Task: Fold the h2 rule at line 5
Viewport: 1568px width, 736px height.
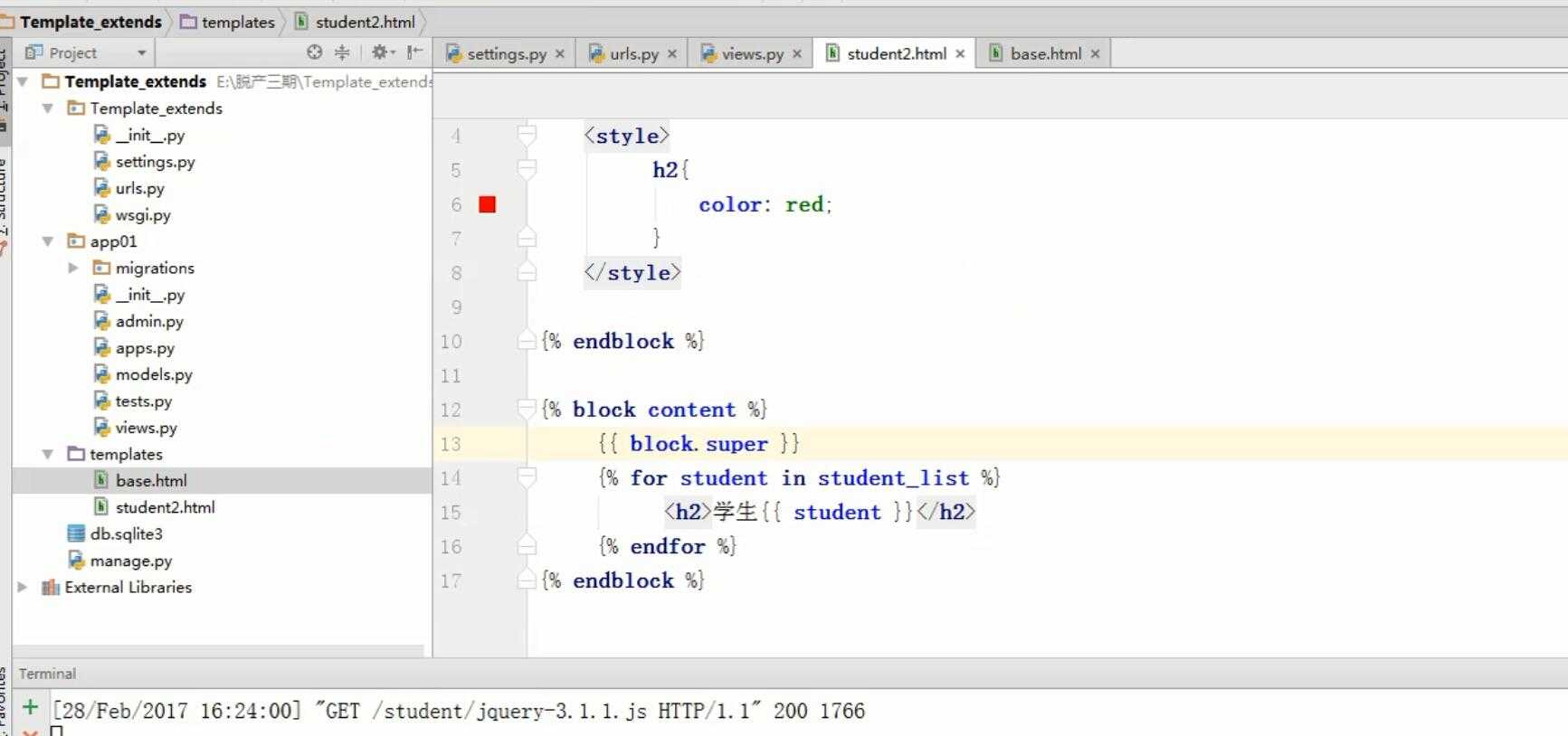Action: [x=527, y=170]
